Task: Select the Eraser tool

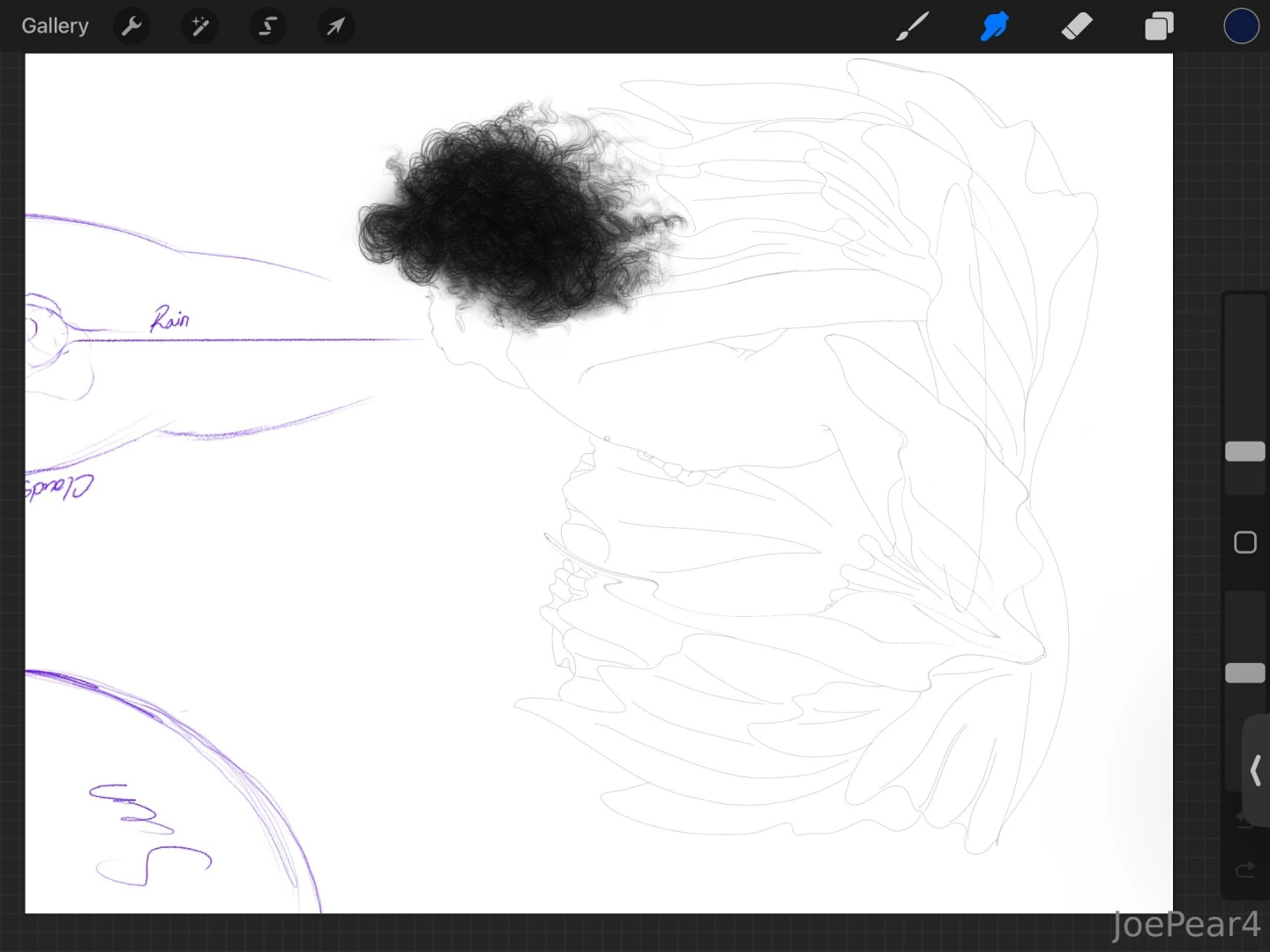Action: (x=1077, y=26)
